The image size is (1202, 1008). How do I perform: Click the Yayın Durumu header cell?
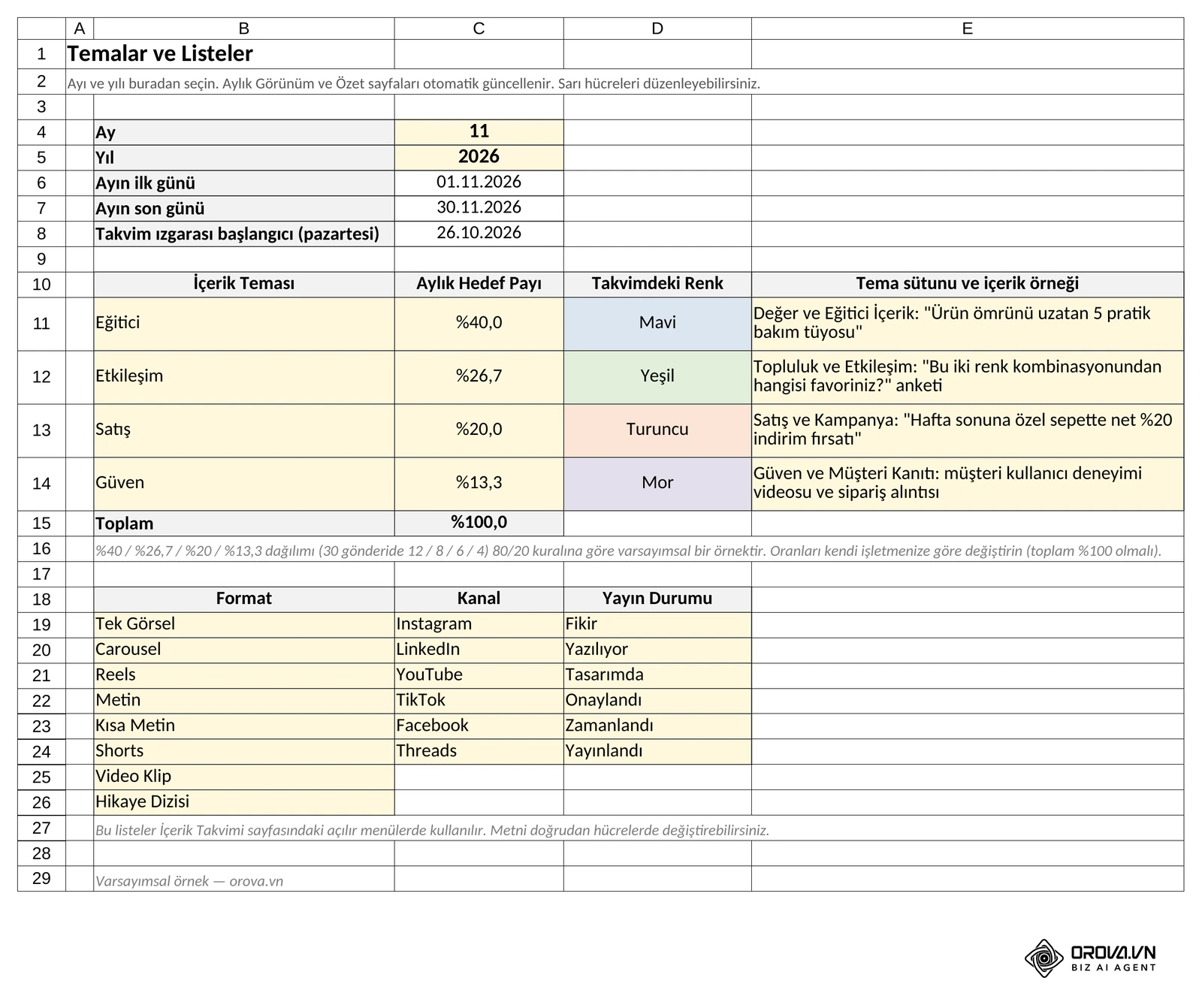657,599
